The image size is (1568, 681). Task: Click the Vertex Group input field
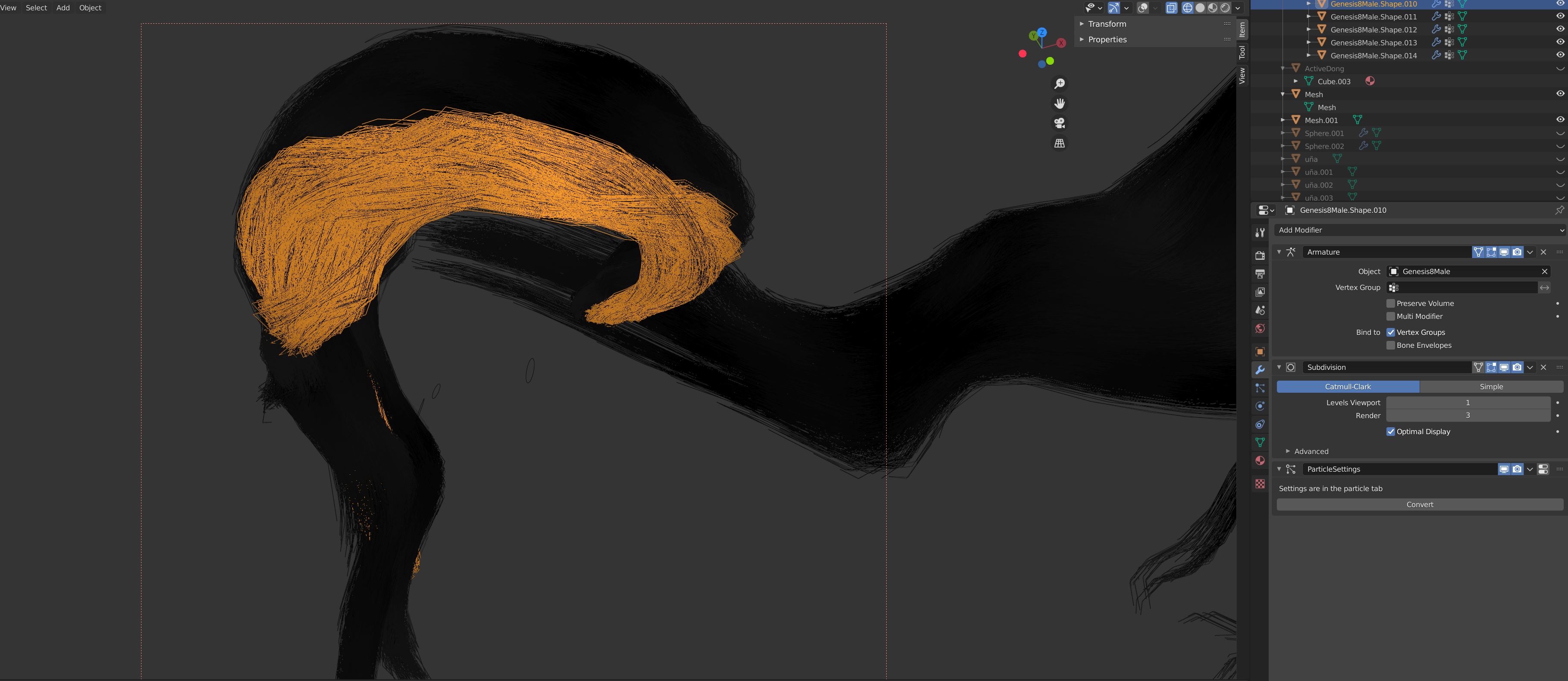(x=1462, y=287)
